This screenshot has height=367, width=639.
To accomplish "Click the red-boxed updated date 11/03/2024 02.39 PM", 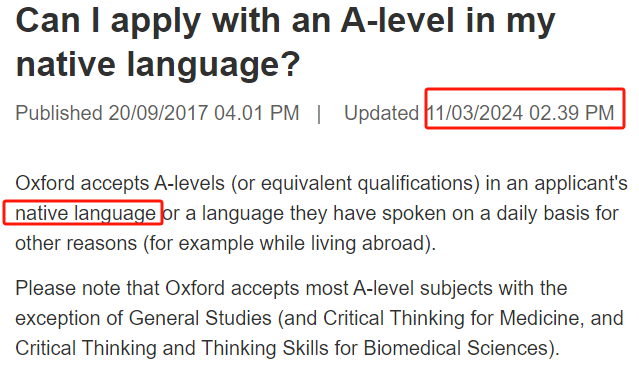I will pos(525,109).
